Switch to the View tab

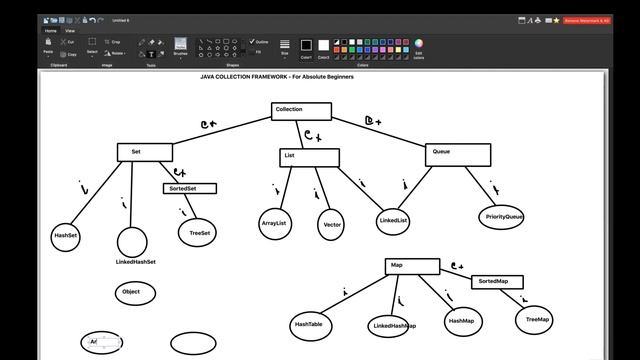tap(70, 31)
